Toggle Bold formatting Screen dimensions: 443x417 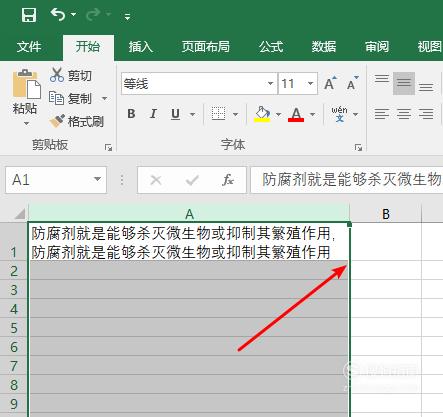click(x=131, y=114)
